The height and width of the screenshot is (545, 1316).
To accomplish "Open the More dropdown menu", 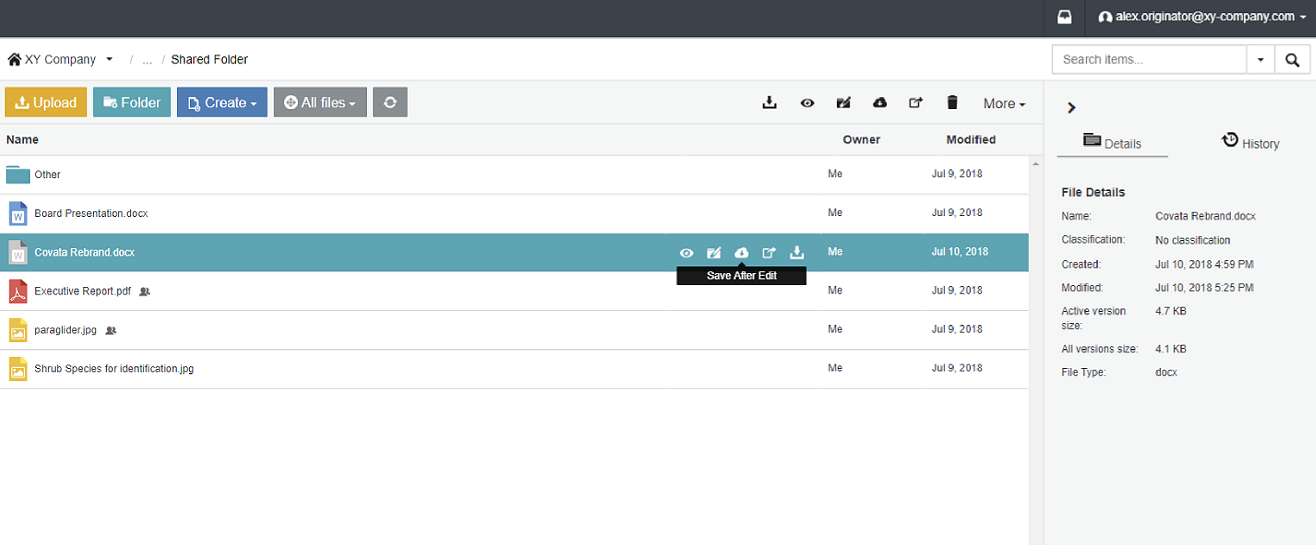I will [1004, 103].
